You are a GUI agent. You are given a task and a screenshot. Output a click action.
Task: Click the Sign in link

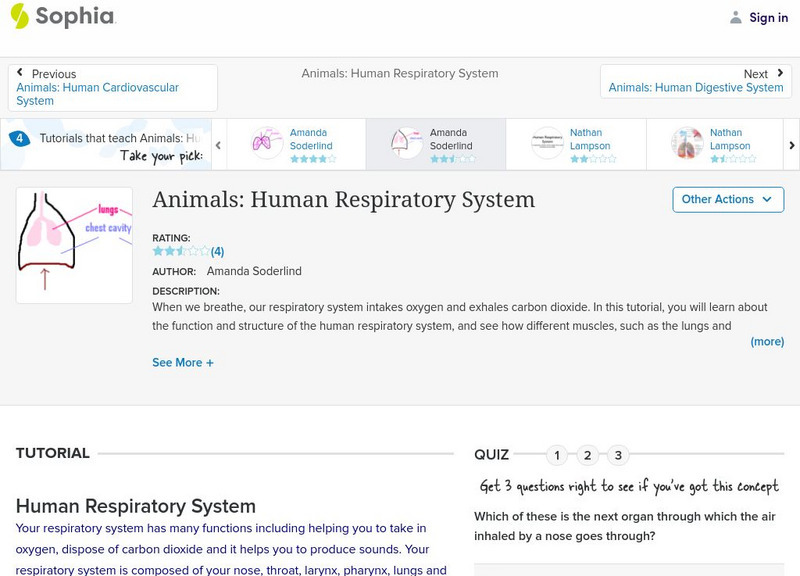768,17
